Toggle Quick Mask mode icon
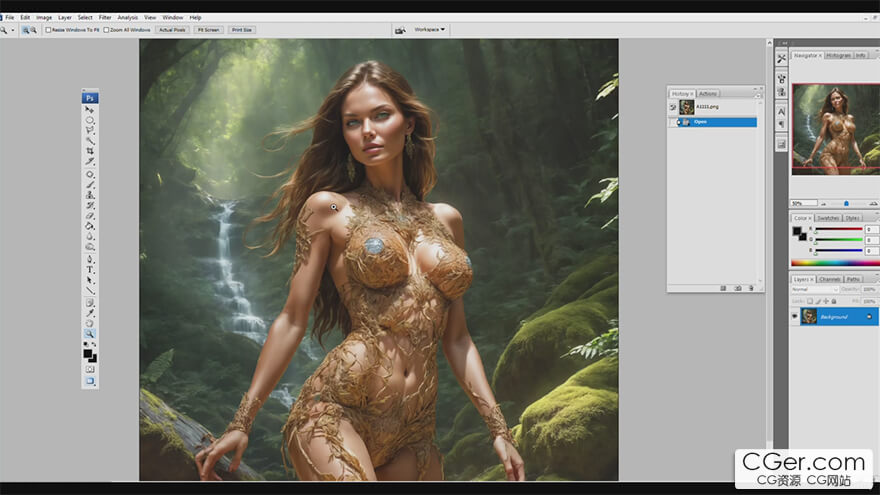880x495 pixels. point(90,369)
